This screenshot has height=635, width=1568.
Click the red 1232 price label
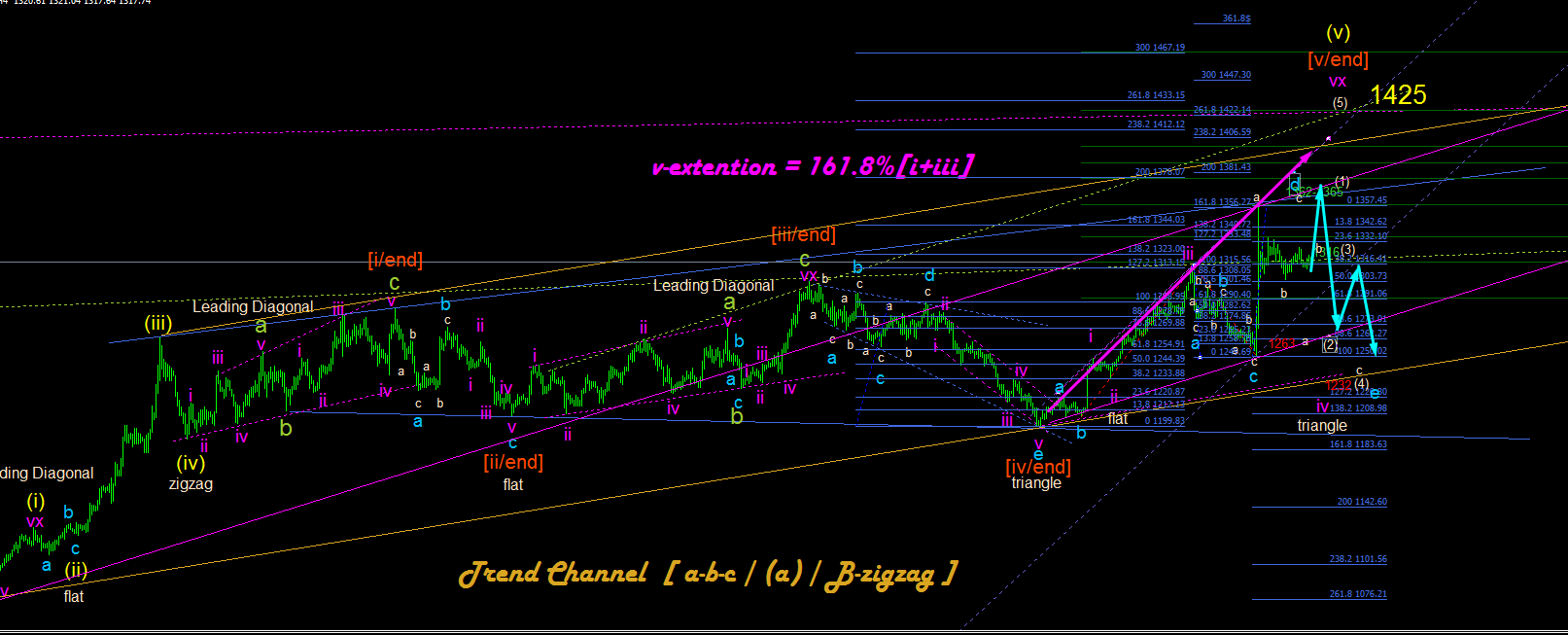pyautogui.click(x=1339, y=387)
